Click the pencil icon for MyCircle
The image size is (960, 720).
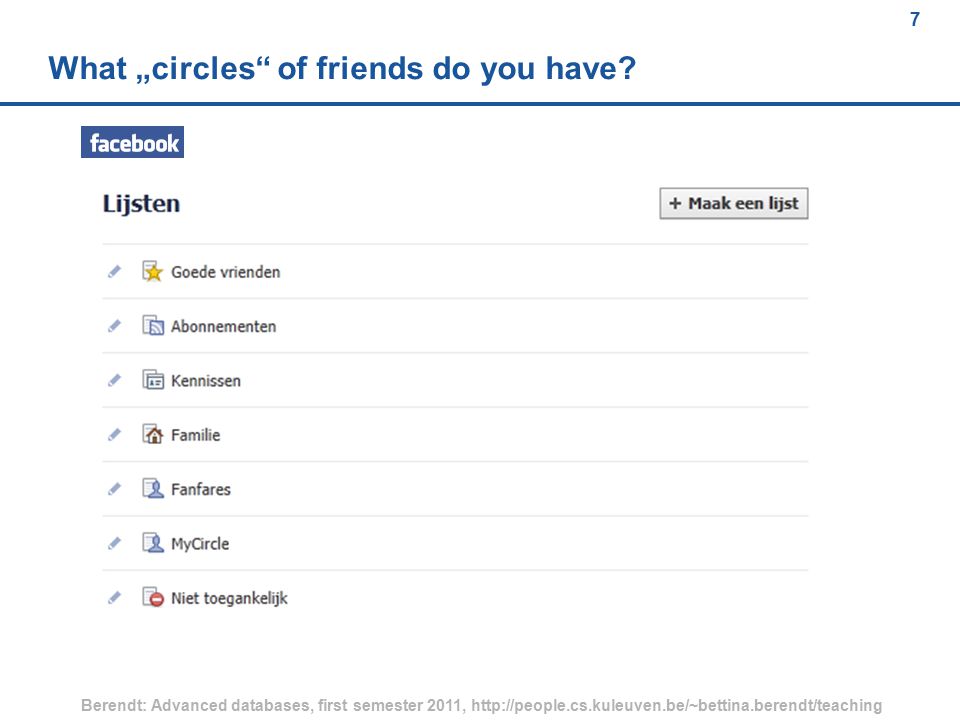[x=114, y=543]
